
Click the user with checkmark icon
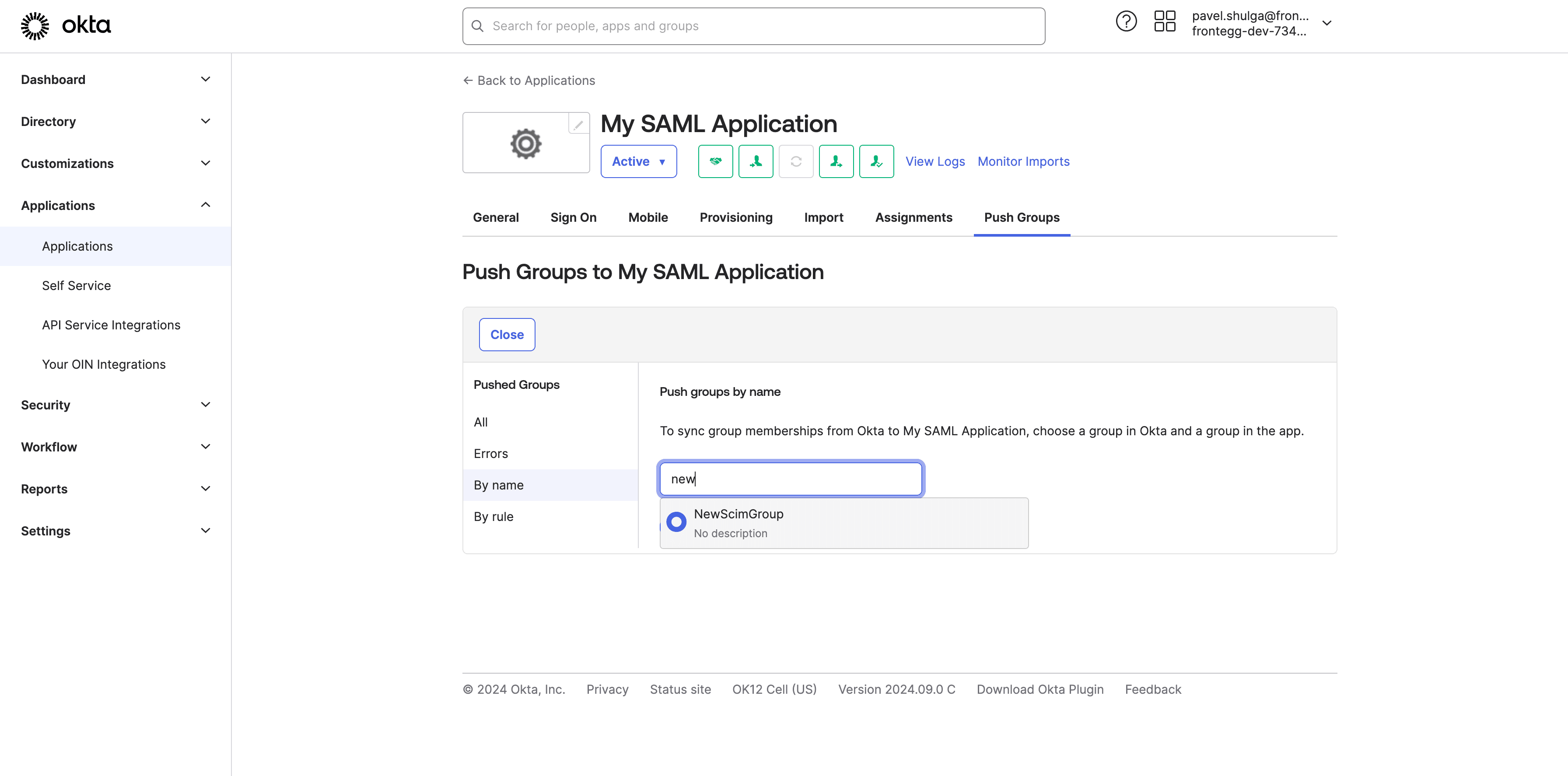(x=876, y=161)
